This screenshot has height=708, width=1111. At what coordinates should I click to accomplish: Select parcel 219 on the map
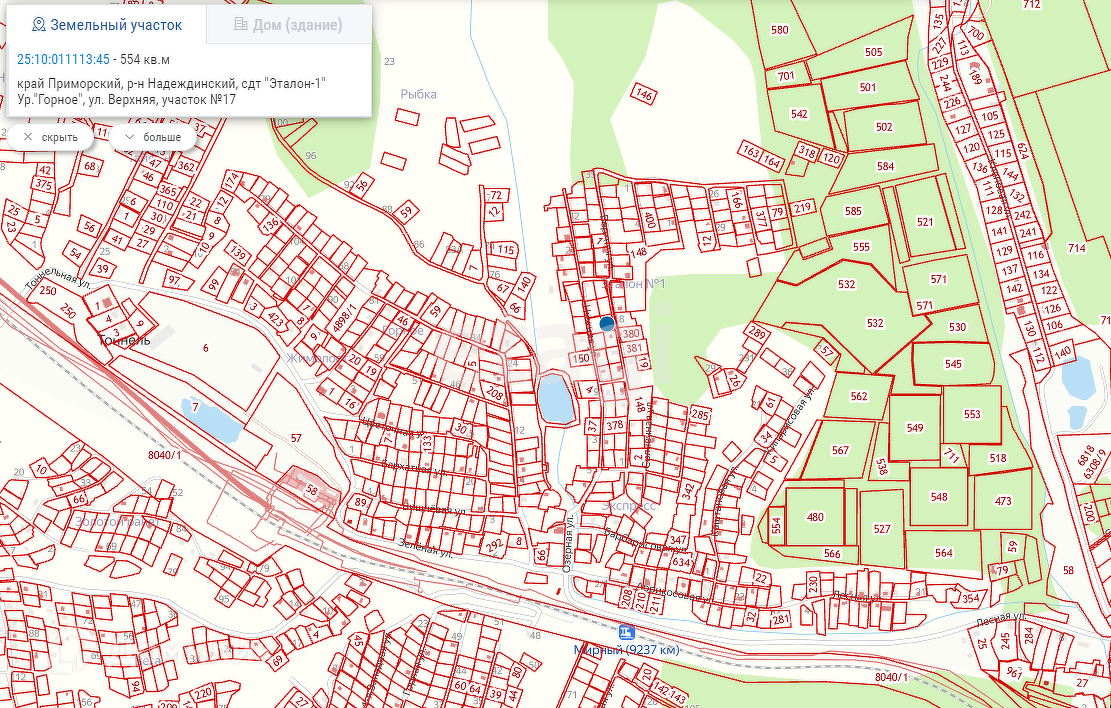[801, 208]
